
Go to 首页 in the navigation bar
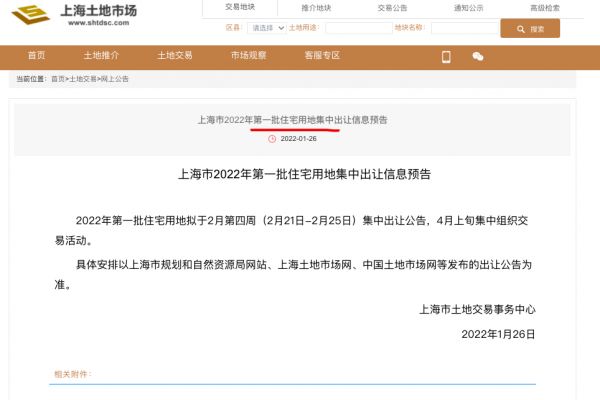[37, 56]
